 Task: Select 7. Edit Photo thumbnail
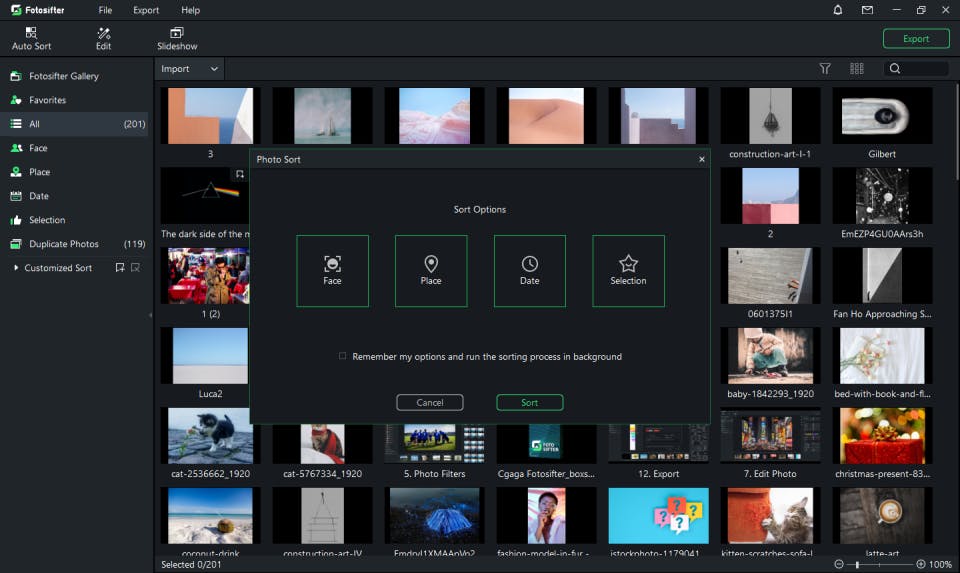770,436
